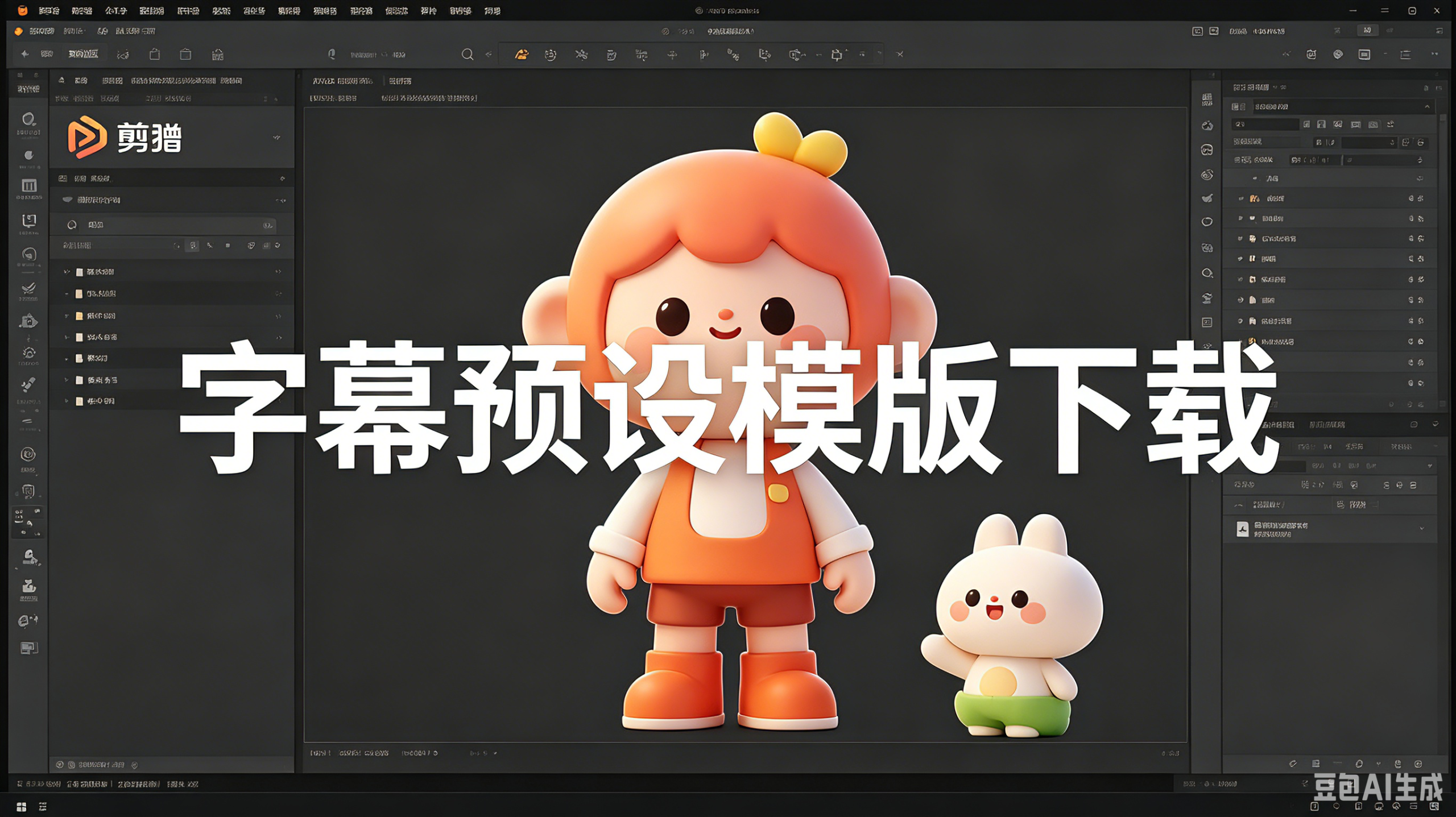
Task: Click the microphone-shaped icon in the top toolbar
Action: click(x=332, y=54)
